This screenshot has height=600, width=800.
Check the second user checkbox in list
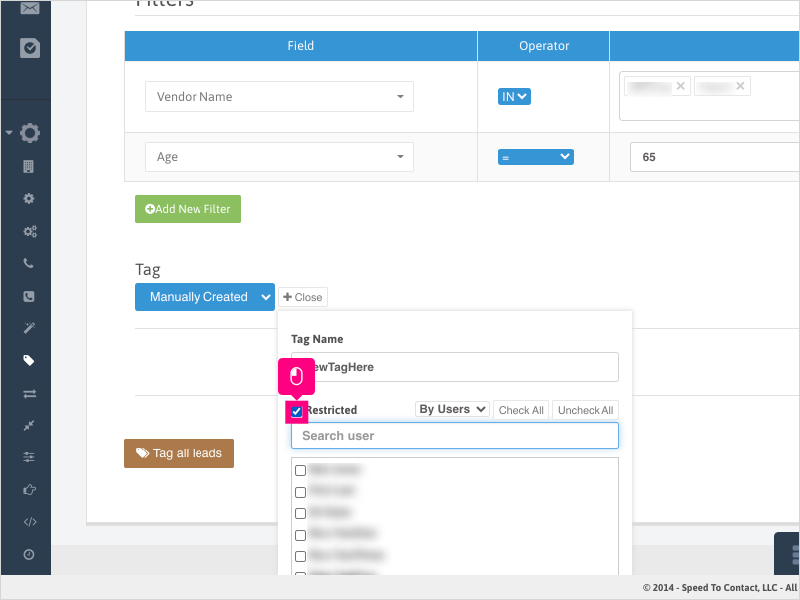301,492
